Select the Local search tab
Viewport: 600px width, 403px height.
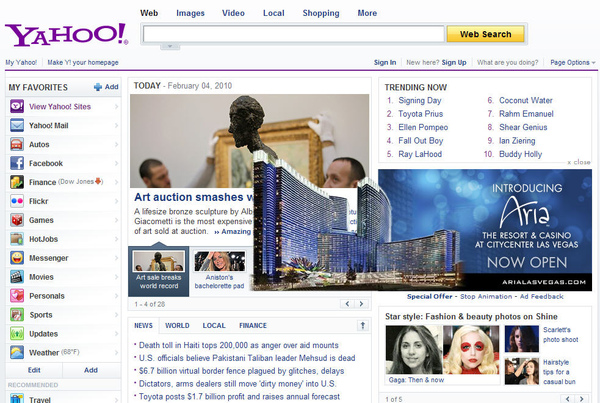coord(274,13)
